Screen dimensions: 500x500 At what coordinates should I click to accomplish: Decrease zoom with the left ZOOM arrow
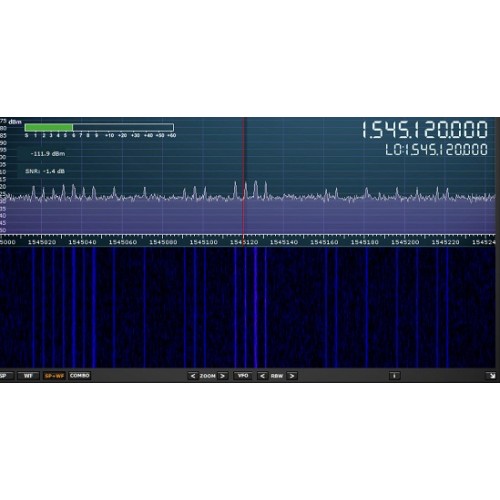coord(193,376)
